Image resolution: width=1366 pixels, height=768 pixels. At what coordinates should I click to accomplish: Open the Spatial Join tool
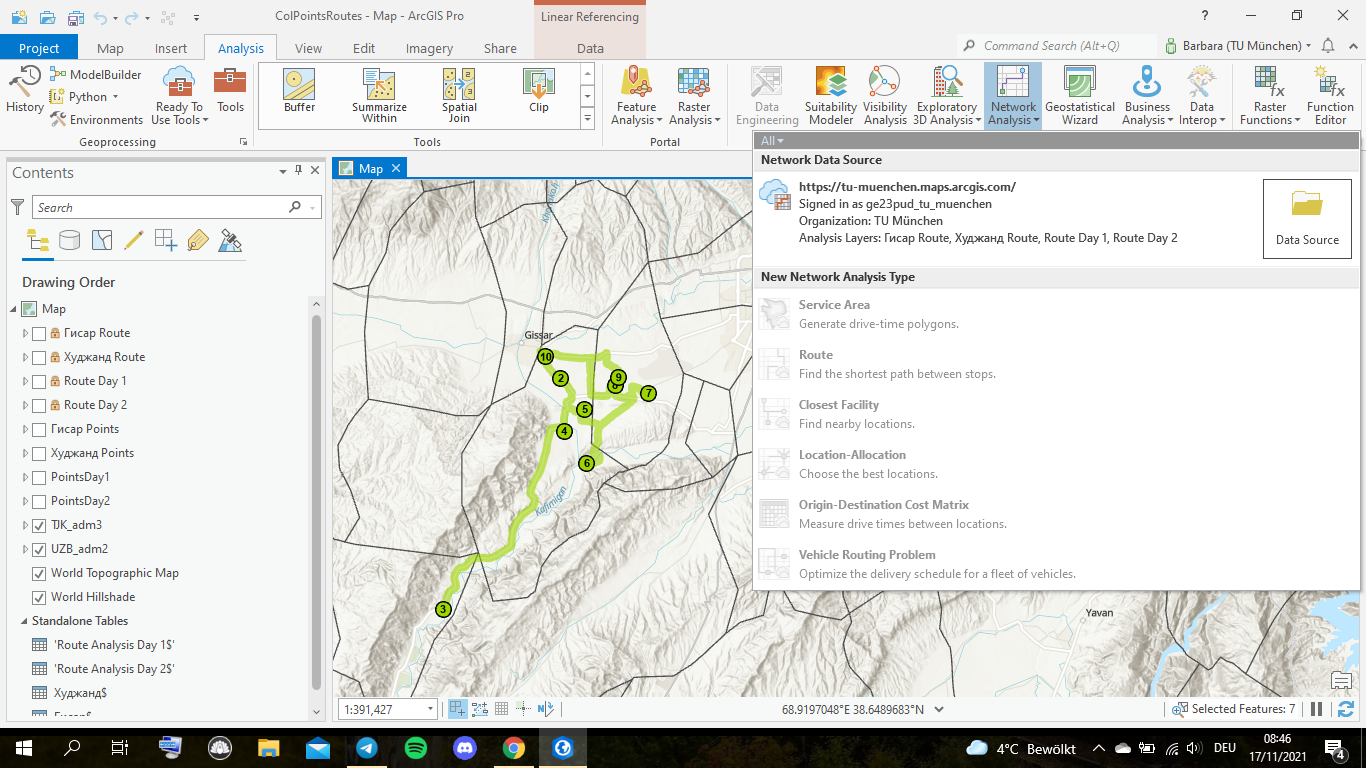[x=459, y=96]
